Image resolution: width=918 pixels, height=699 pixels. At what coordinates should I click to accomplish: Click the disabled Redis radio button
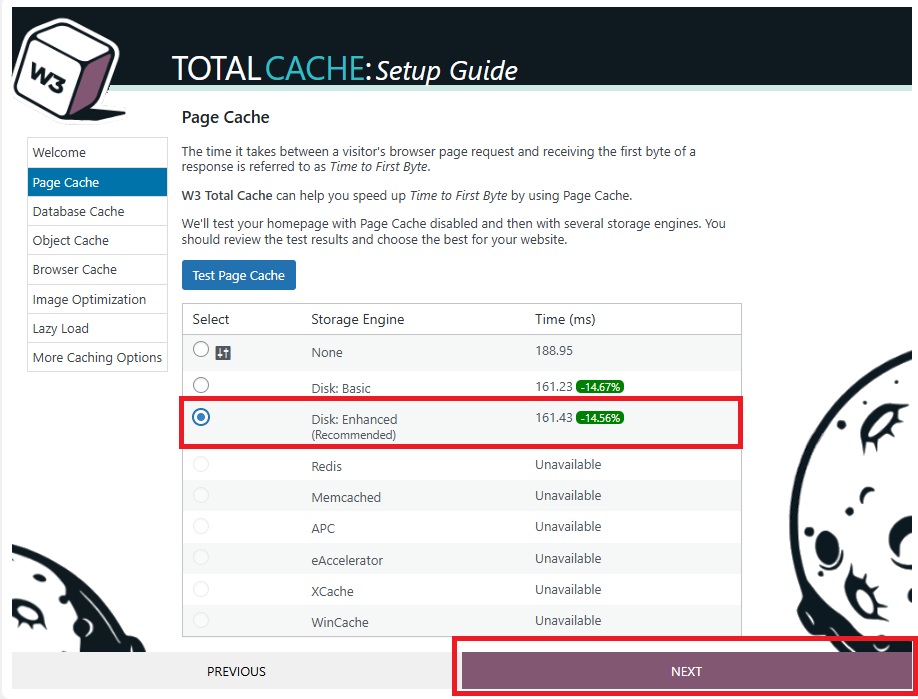pos(201,464)
